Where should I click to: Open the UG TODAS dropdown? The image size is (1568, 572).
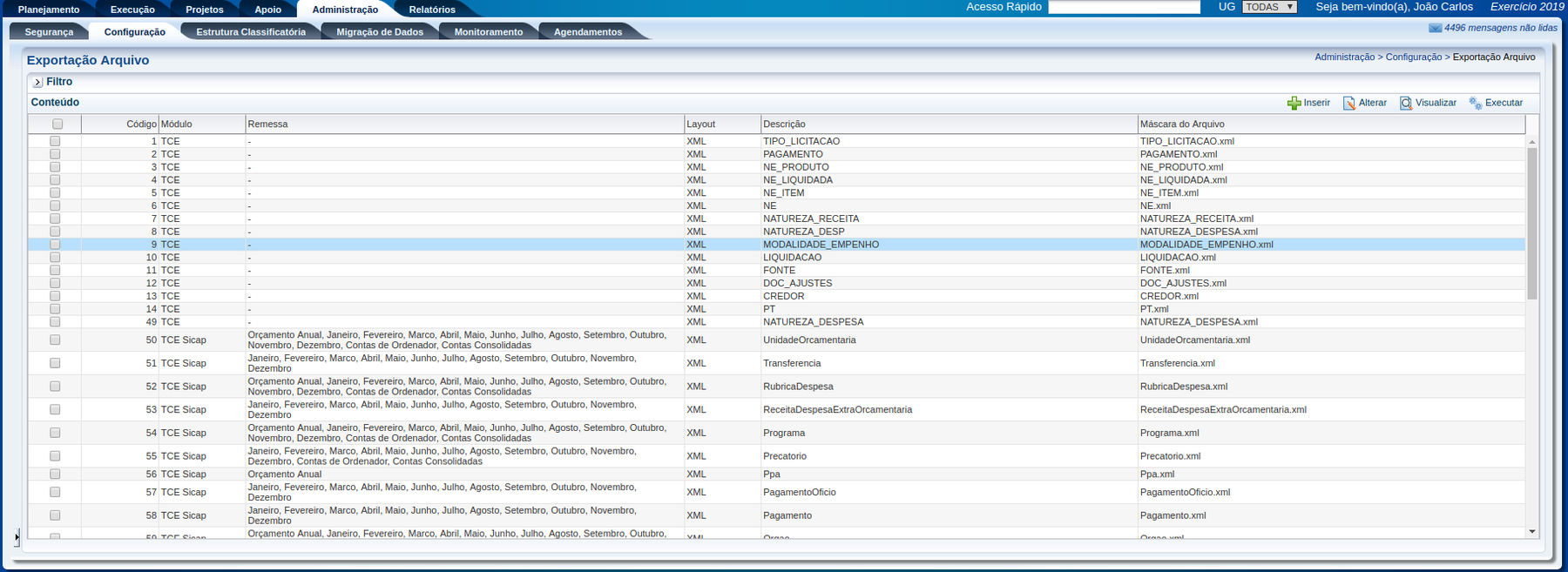[x=1268, y=7]
